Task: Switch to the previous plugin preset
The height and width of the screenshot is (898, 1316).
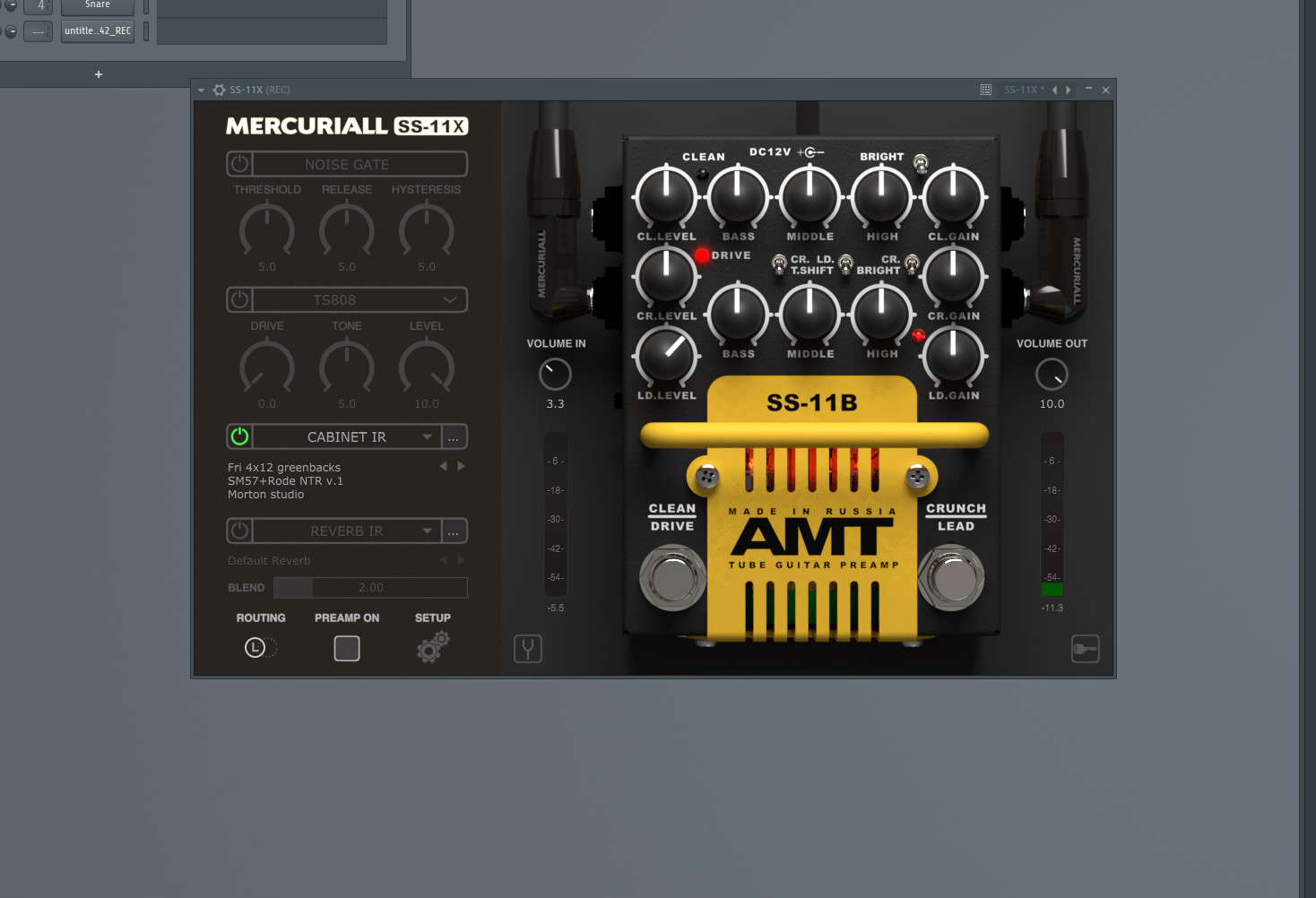Action: [x=1055, y=90]
